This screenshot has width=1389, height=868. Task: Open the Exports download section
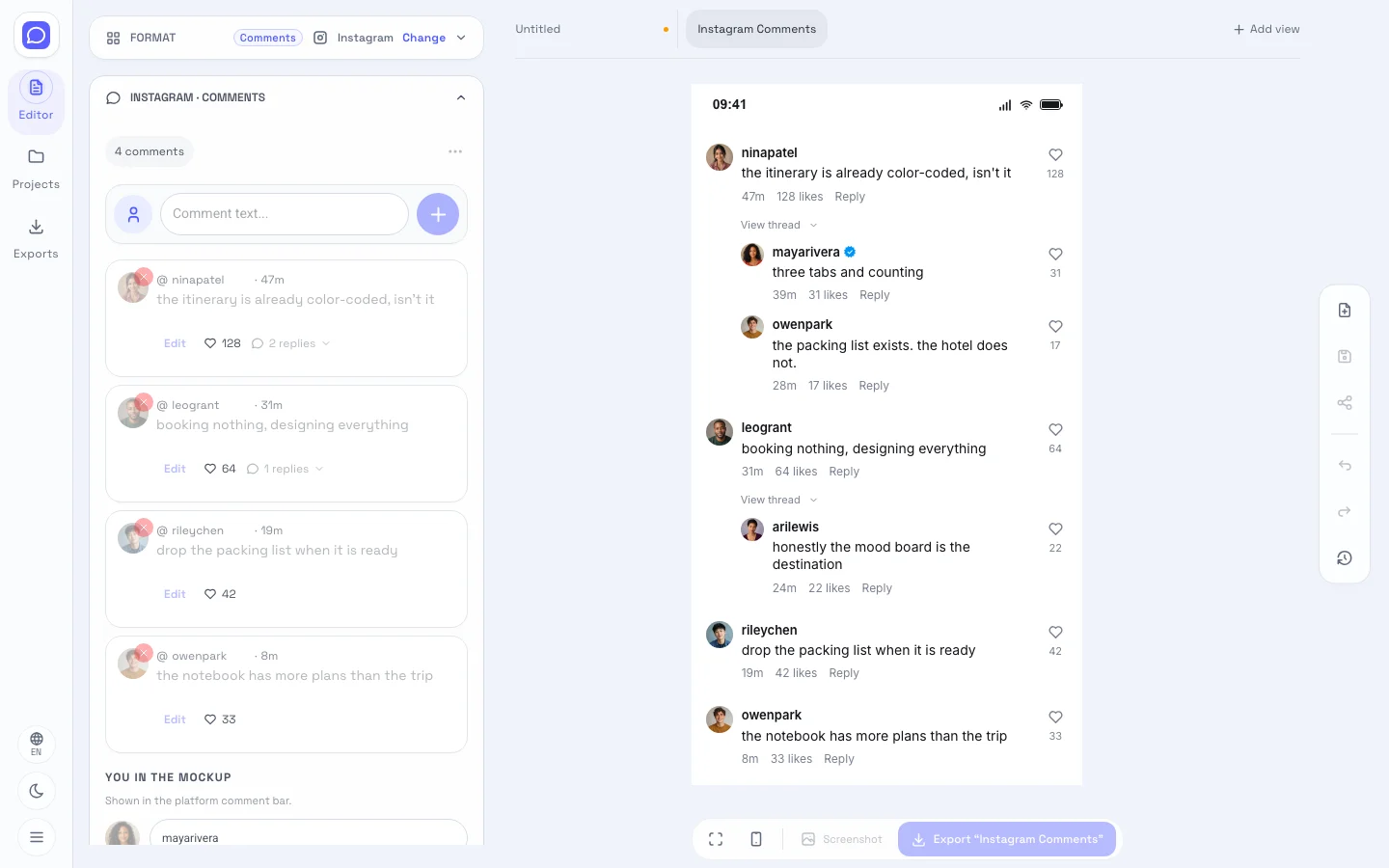36,239
